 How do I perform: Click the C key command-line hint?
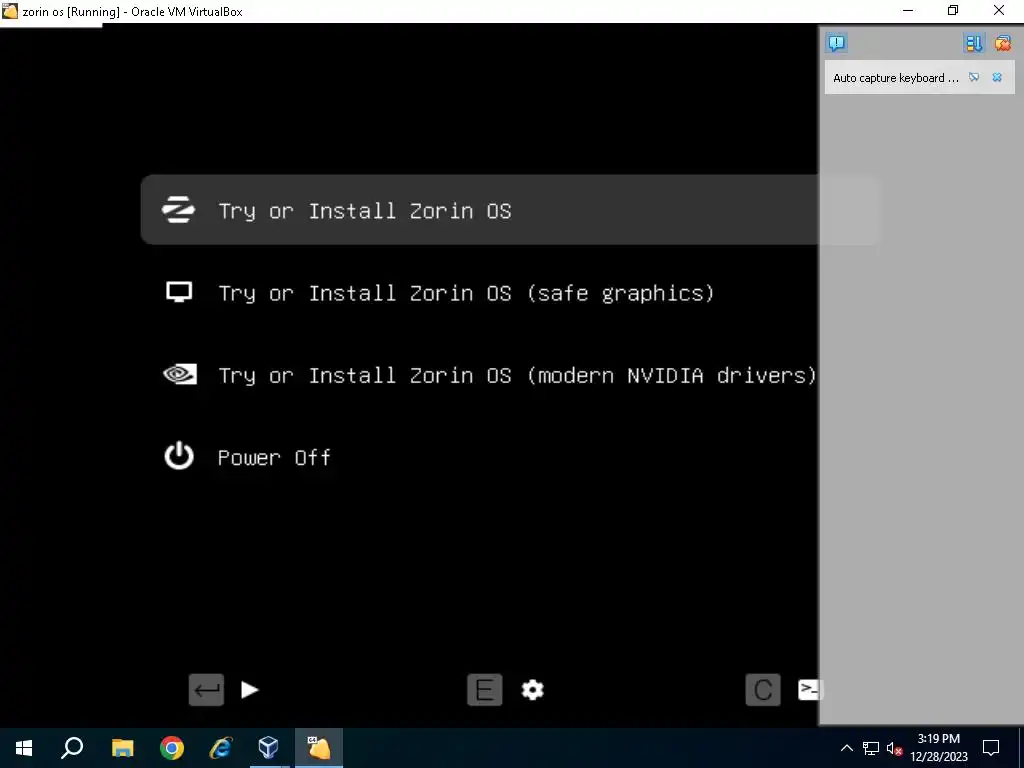point(763,690)
